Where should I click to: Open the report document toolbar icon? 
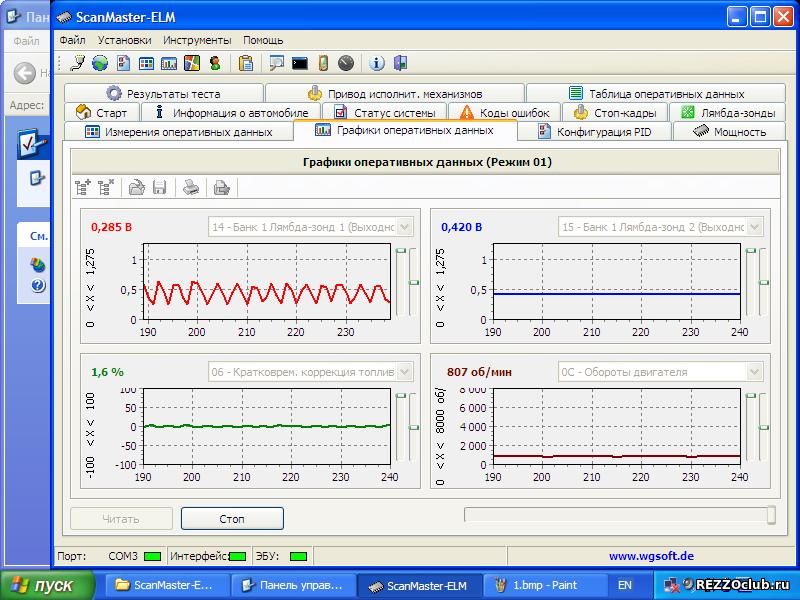(123, 63)
